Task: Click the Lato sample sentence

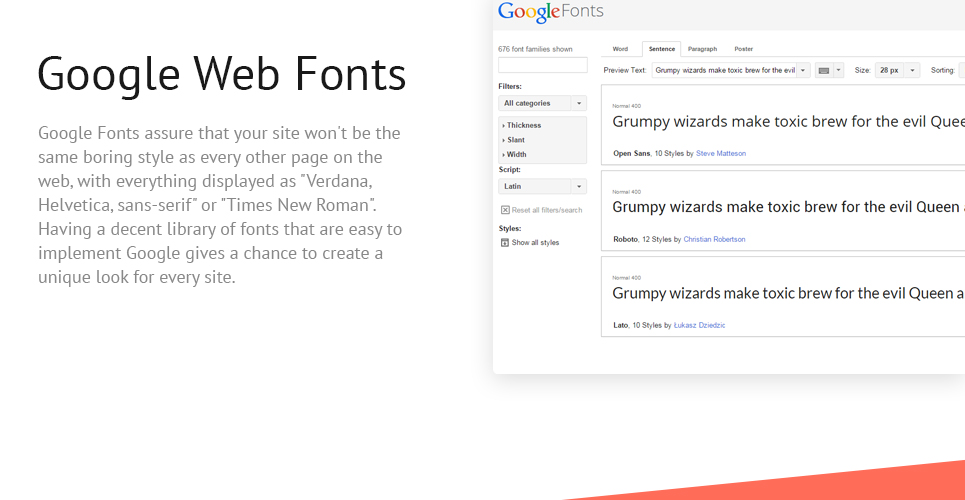Action: 788,294
